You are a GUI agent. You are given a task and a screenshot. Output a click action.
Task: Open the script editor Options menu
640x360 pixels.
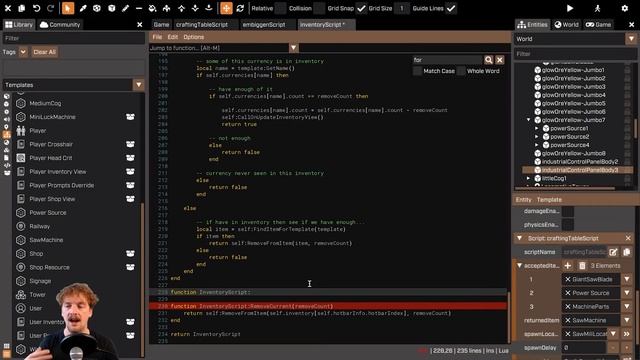(193, 37)
